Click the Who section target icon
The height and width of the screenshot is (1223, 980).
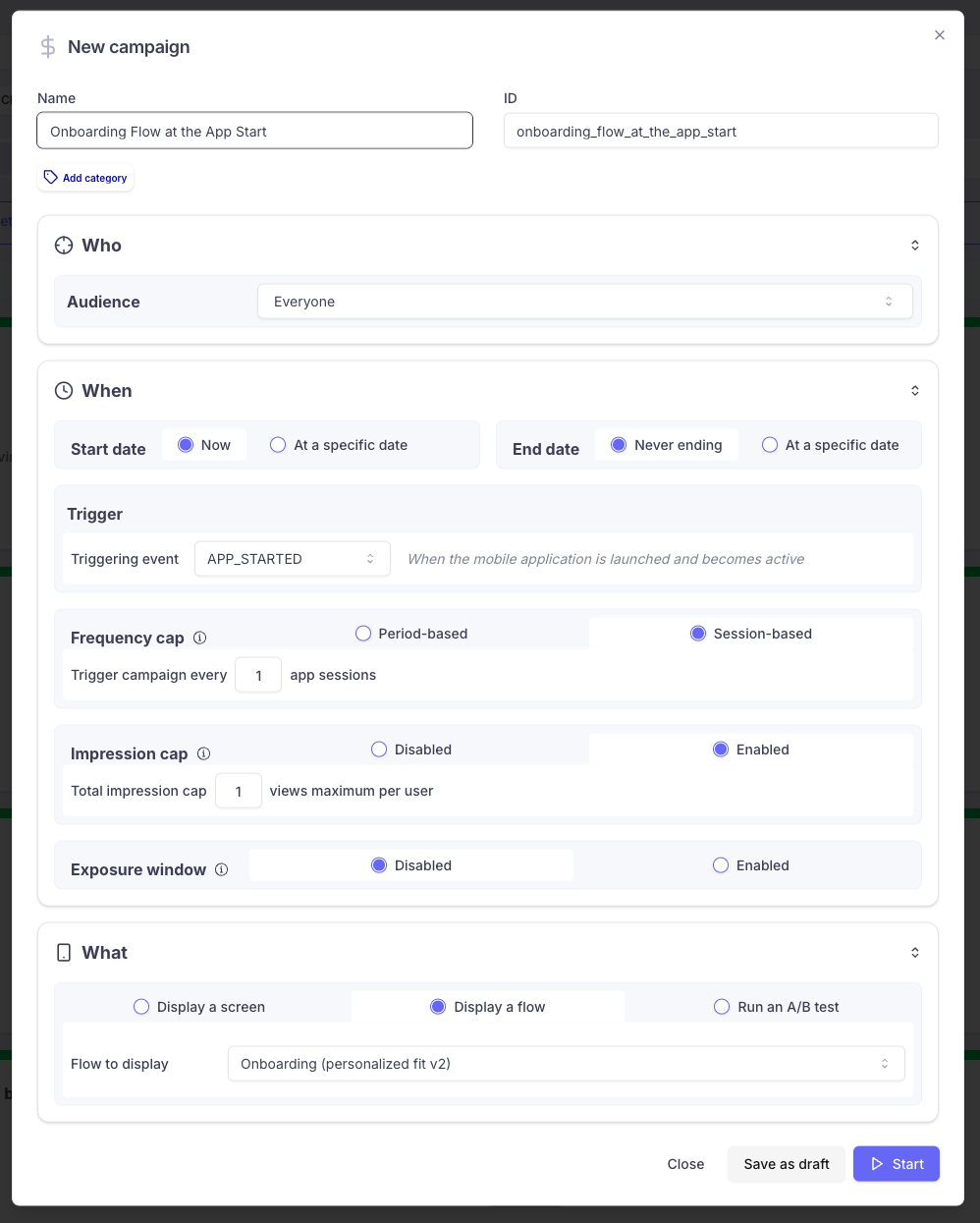tap(64, 246)
